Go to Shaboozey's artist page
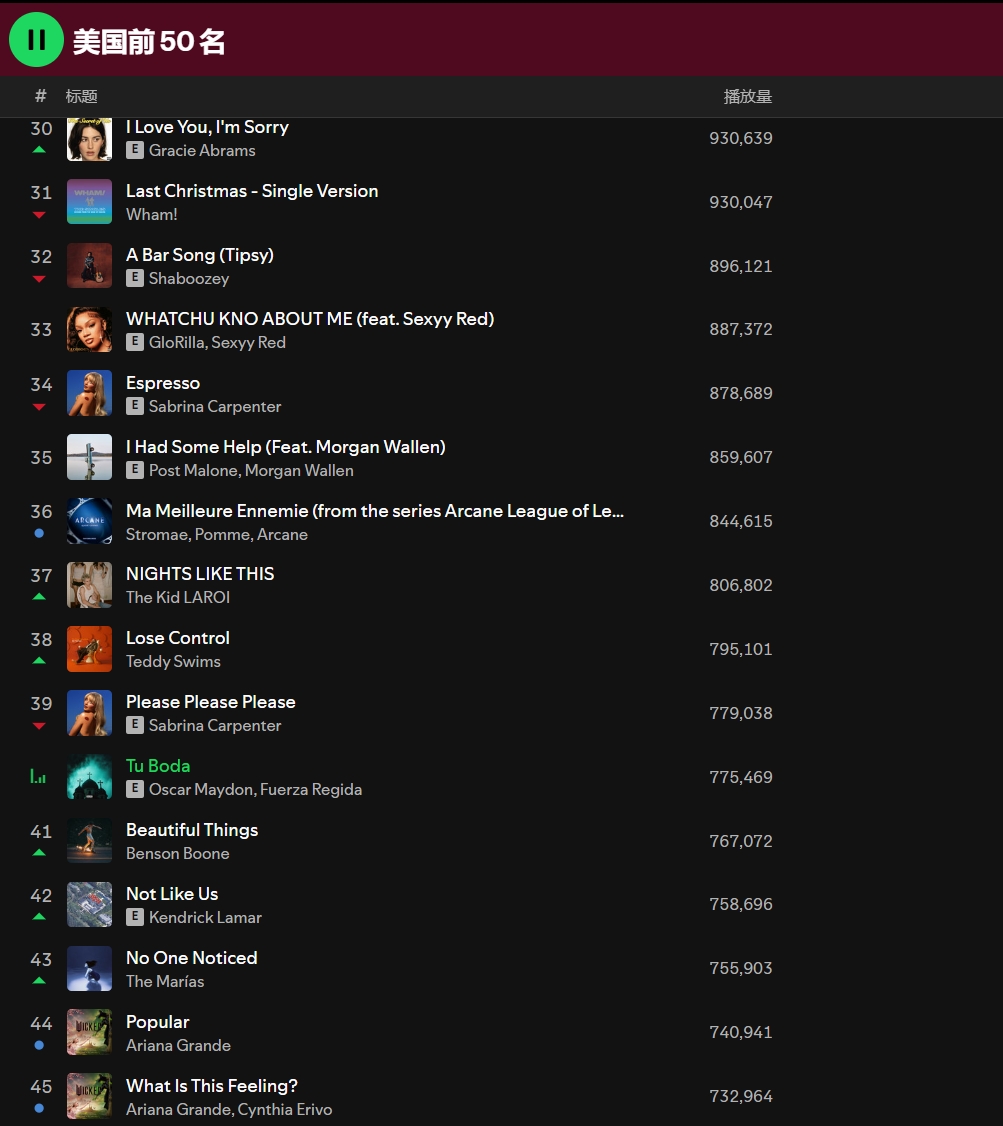Image resolution: width=1003 pixels, height=1126 pixels. [x=189, y=278]
